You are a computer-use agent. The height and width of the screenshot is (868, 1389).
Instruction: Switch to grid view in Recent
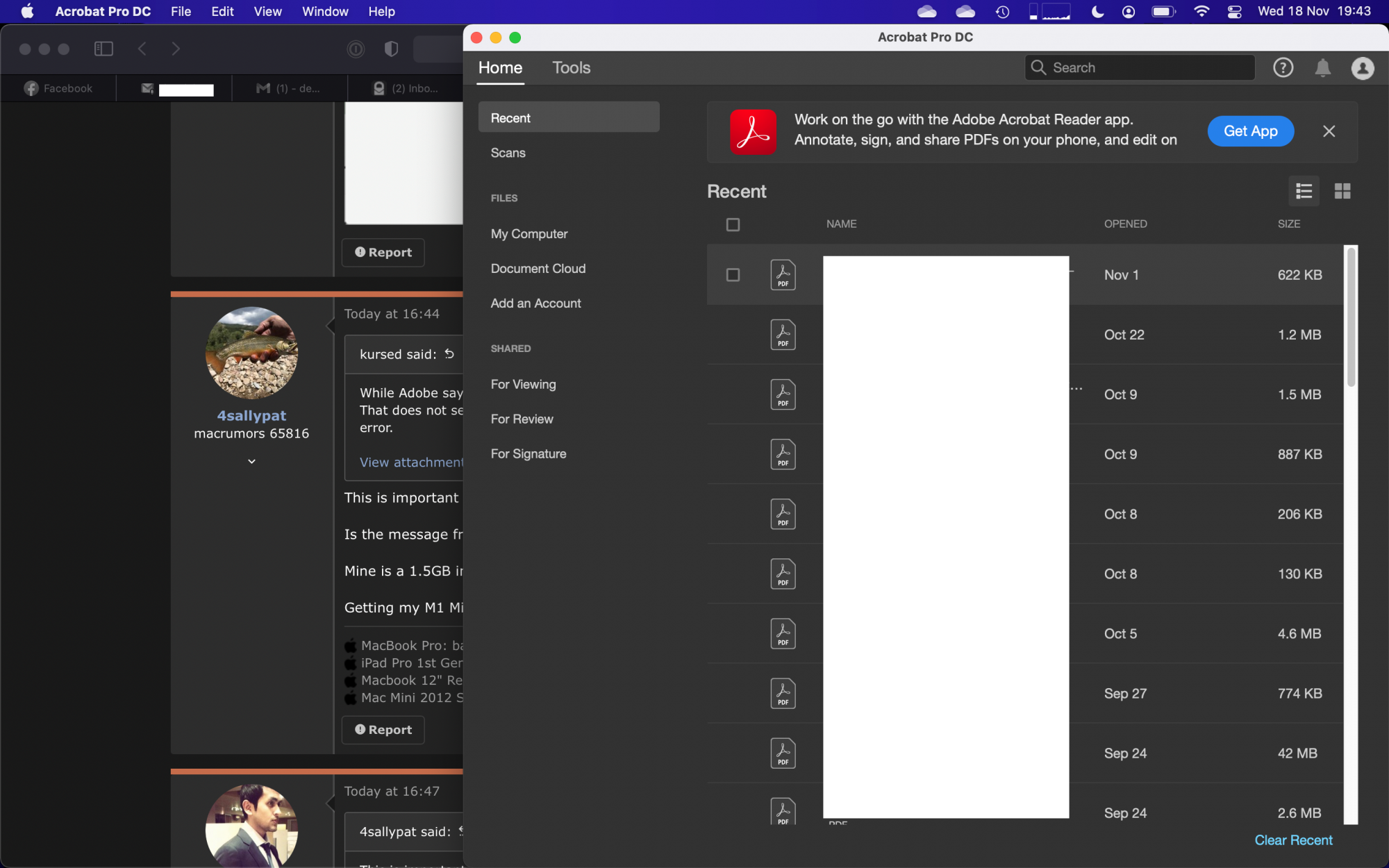click(x=1342, y=191)
